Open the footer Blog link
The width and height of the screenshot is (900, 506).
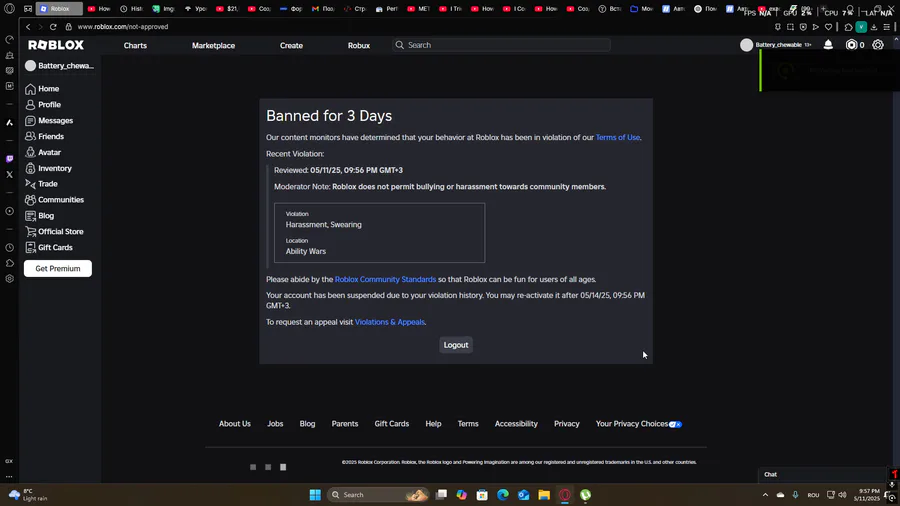(x=307, y=423)
